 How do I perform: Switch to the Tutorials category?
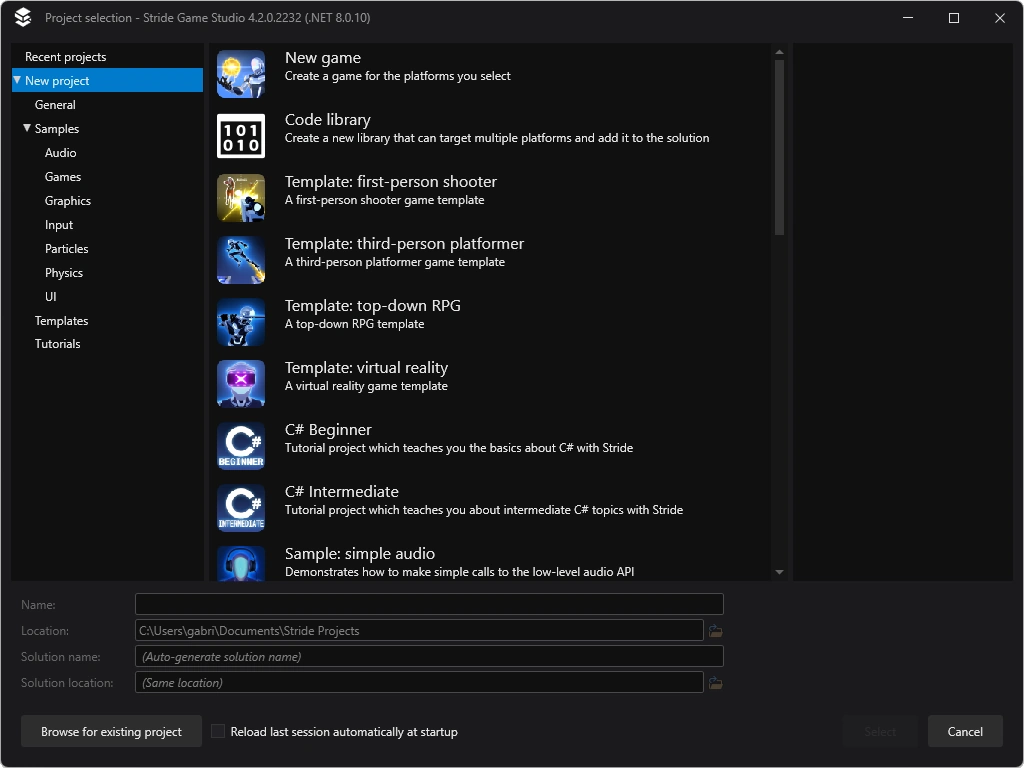pyautogui.click(x=57, y=343)
